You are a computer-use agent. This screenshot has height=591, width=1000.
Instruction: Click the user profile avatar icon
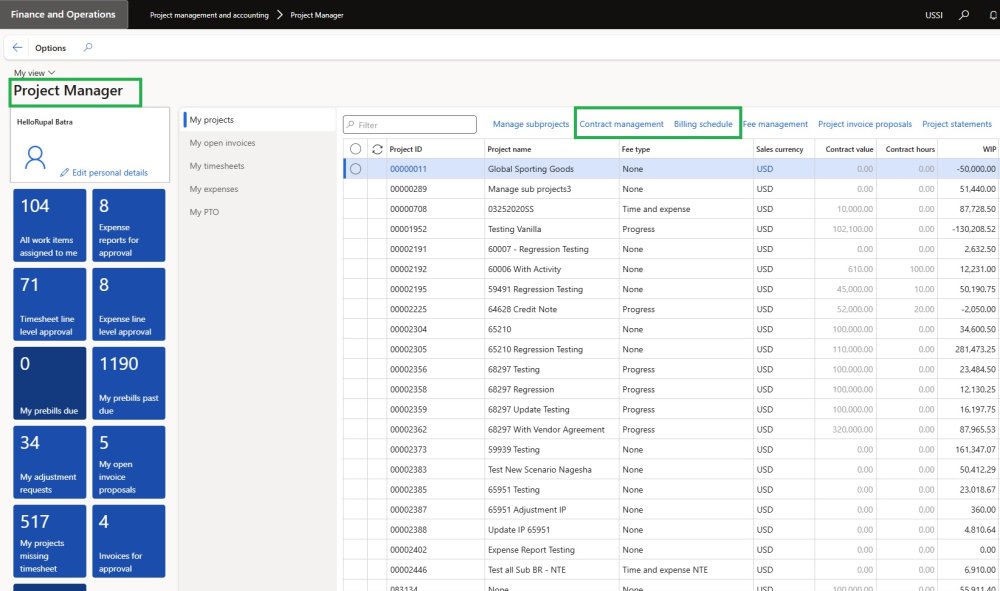[x=36, y=158]
